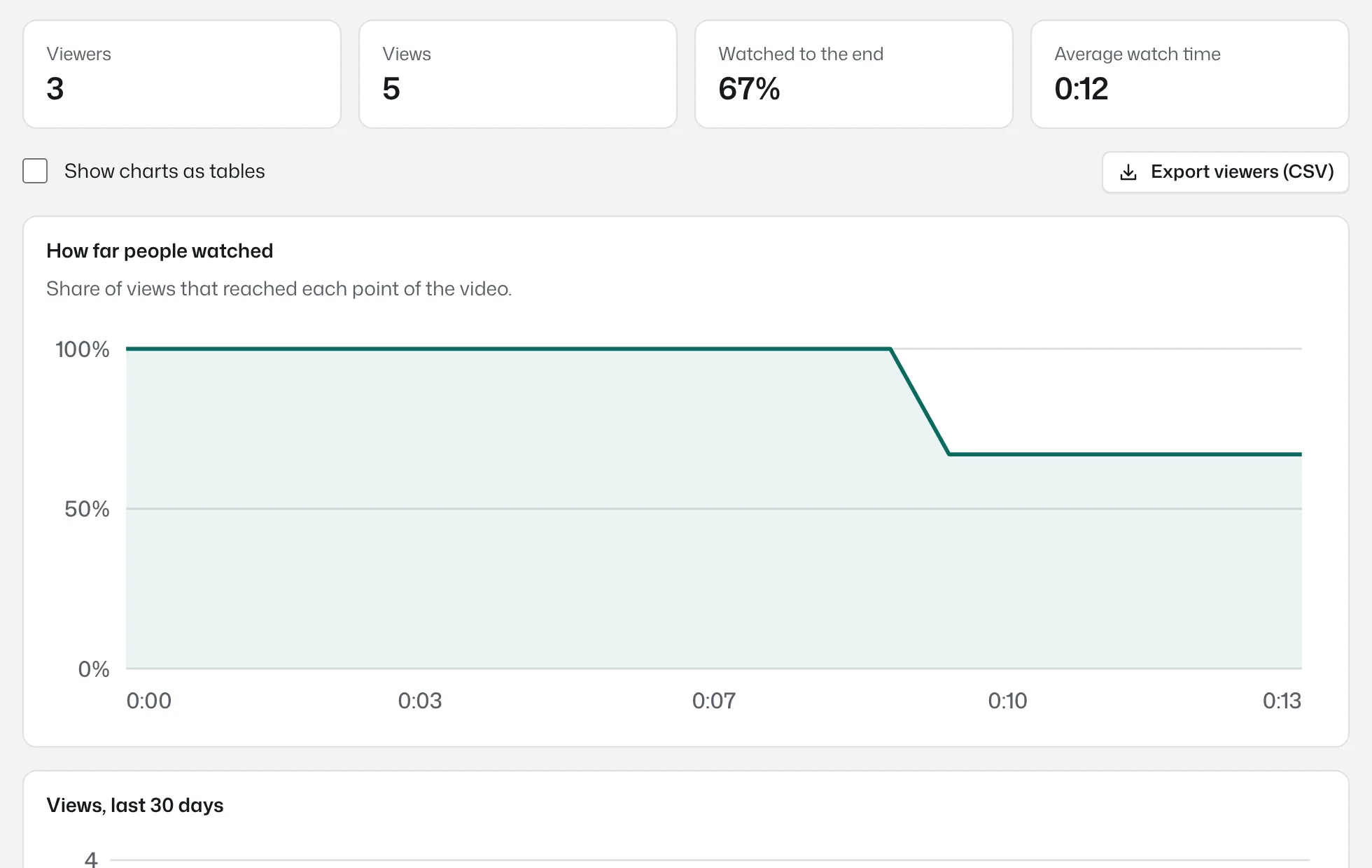Select the Views stat card showing 5

(518, 74)
